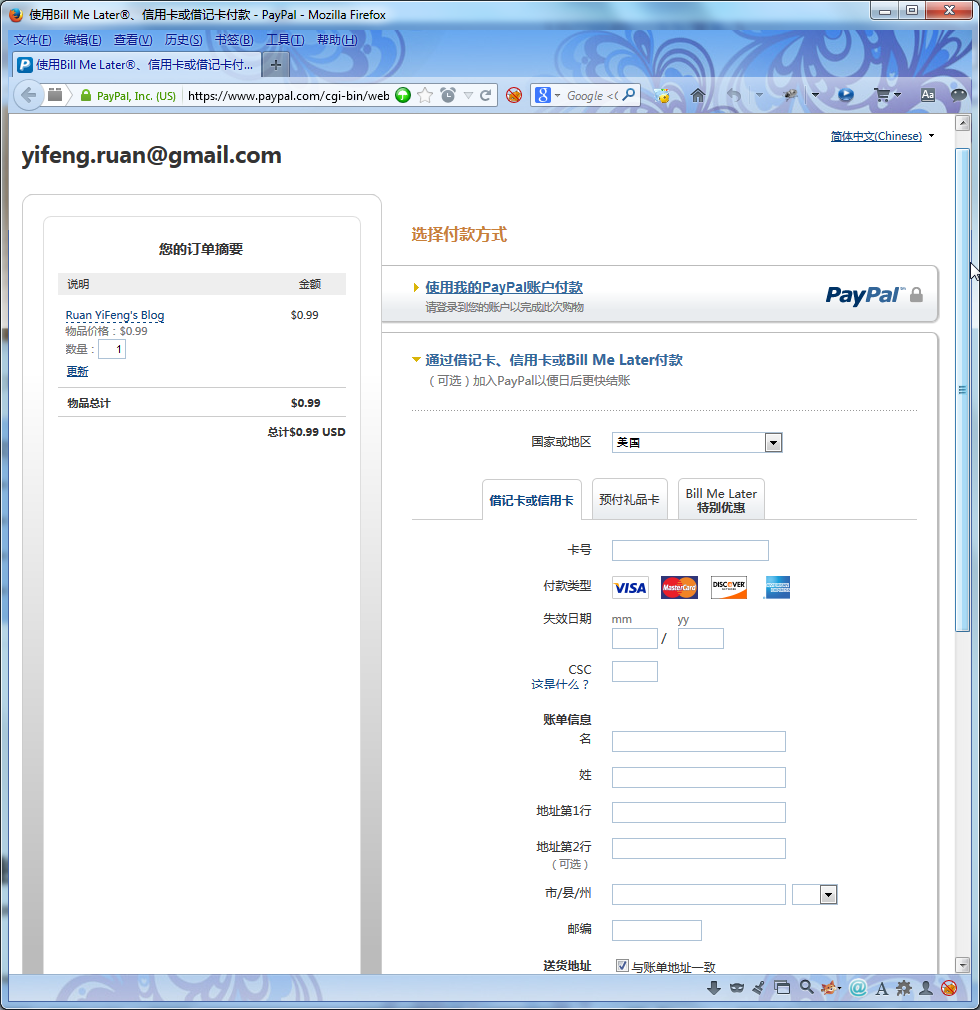980x1010 pixels.
Task: Click the red crossed-out icon beside the address bar
Action: [514, 95]
